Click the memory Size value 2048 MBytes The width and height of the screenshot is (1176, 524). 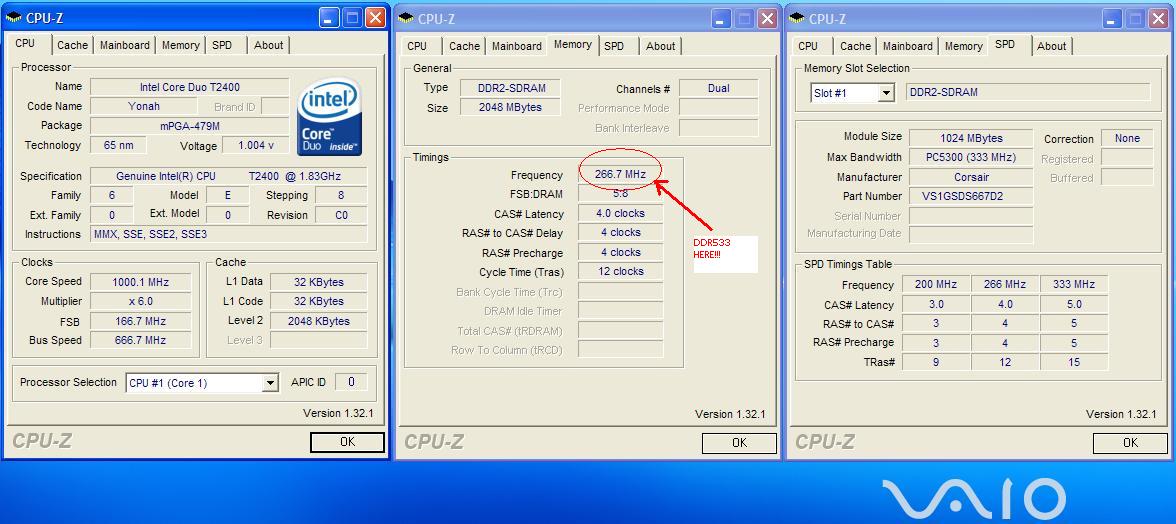coord(511,108)
